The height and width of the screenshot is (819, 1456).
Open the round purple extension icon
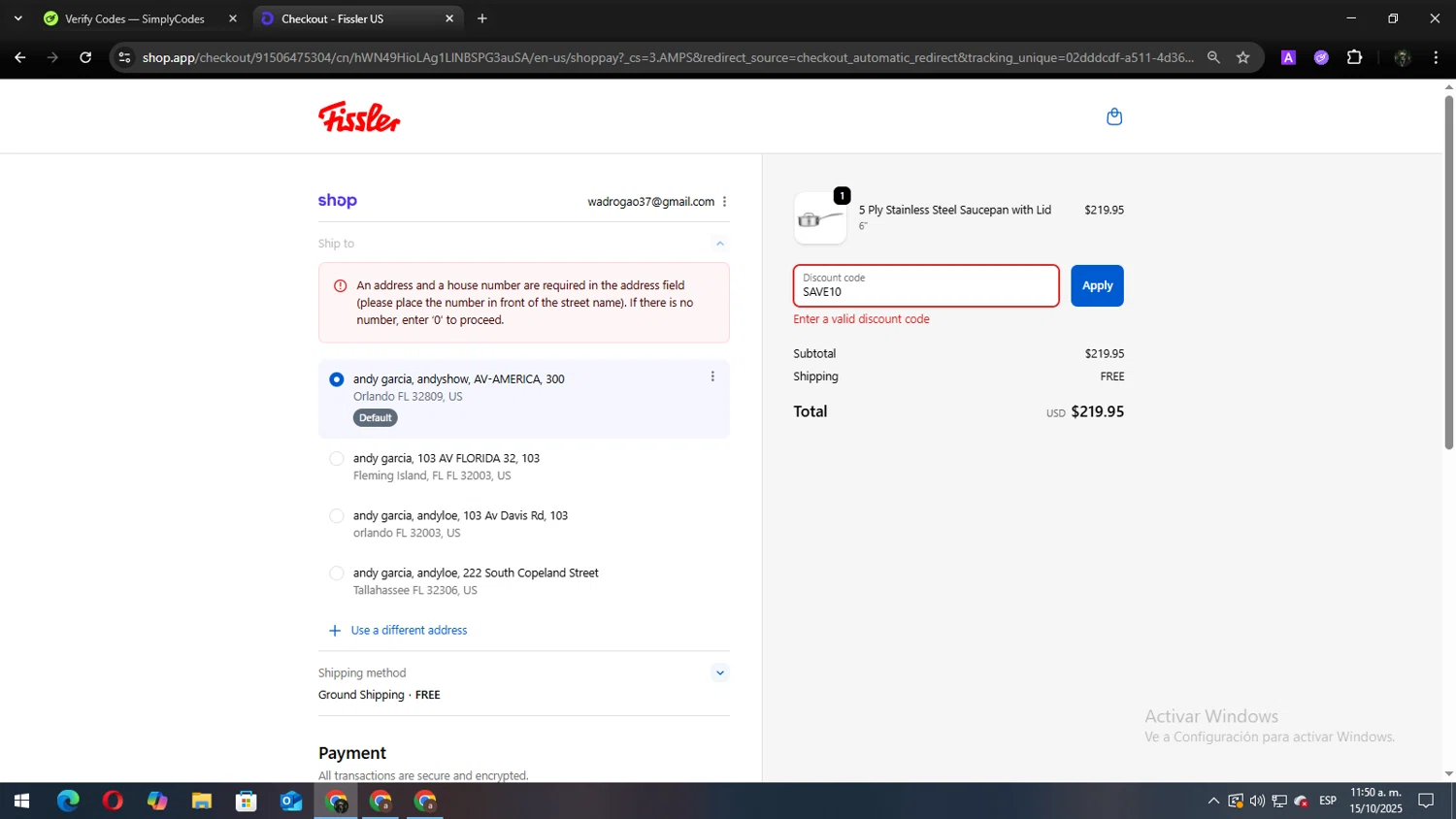[1321, 57]
